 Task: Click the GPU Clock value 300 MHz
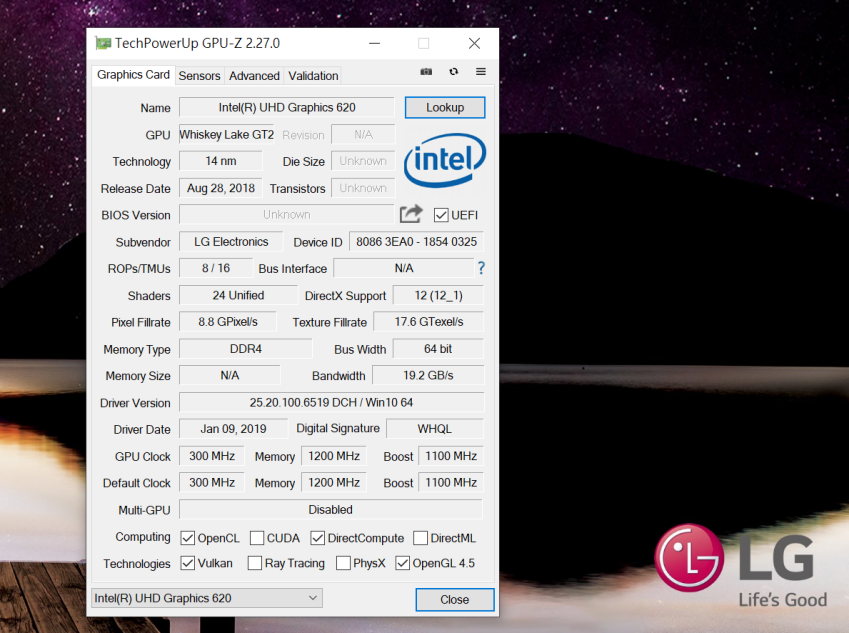(x=212, y=456)
